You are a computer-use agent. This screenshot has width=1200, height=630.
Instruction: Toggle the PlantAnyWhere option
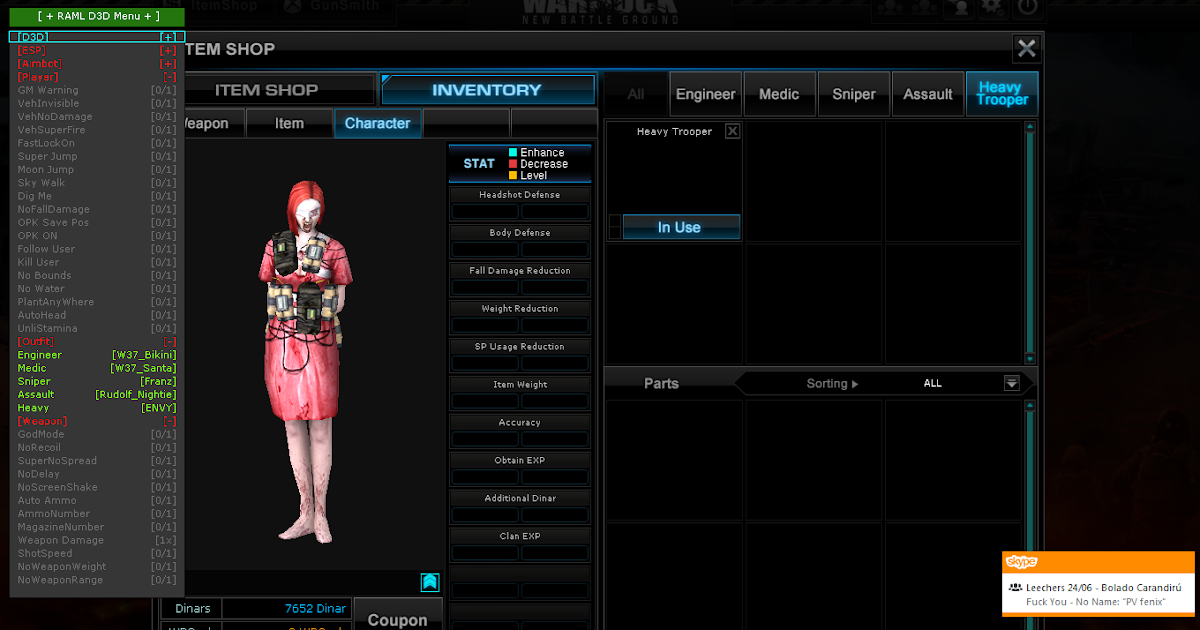(x=97, y=301)
